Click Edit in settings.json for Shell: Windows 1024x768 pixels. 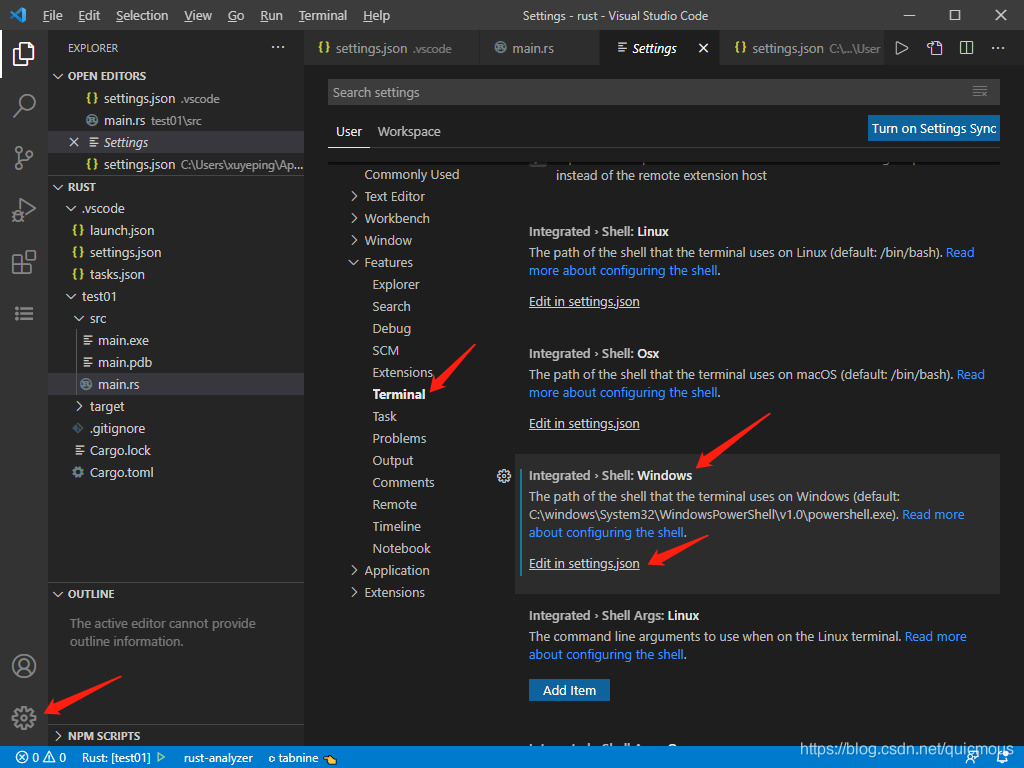(584, 564)
